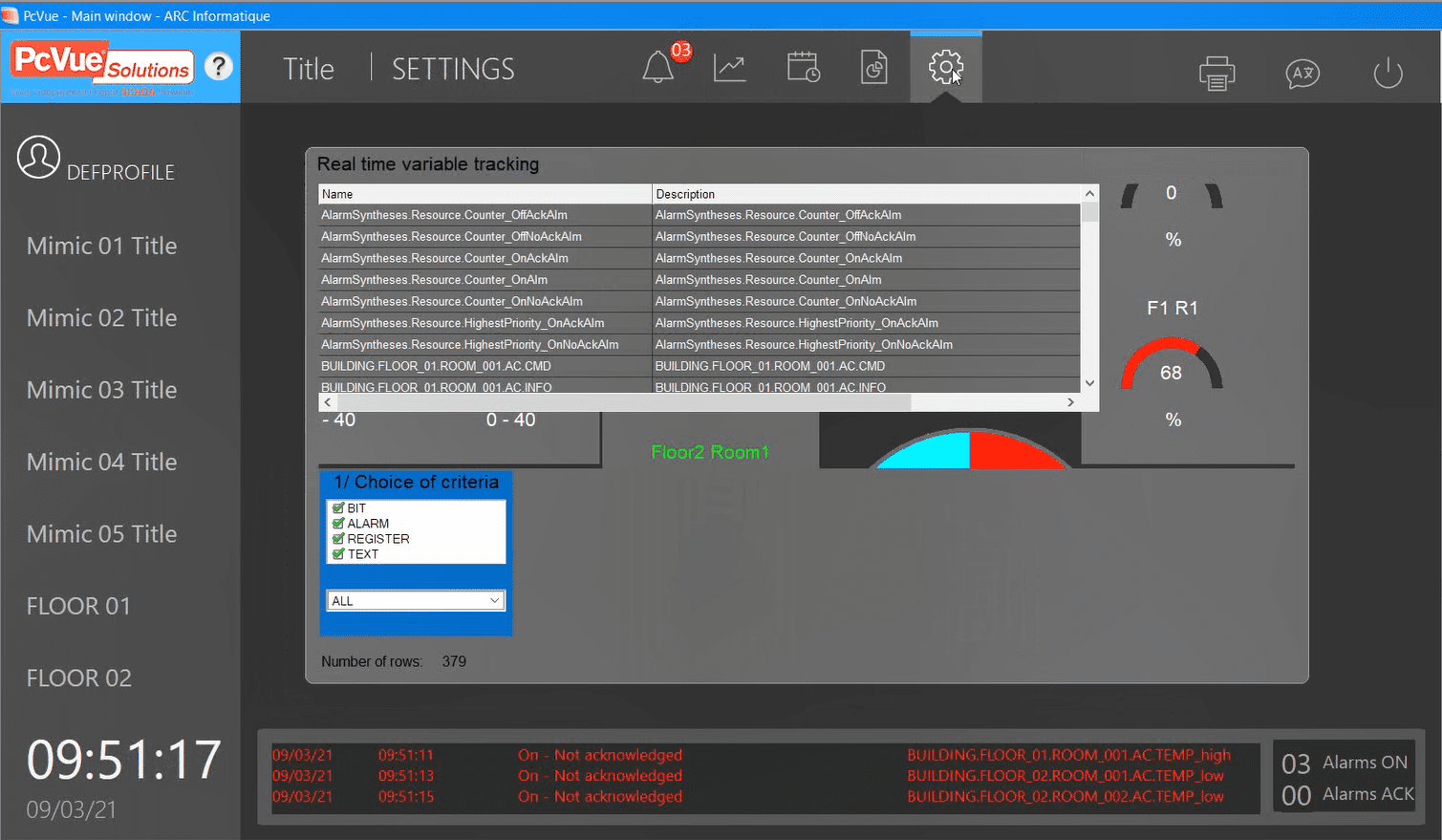Image resolution: width=1442 pixels, height=840 pixels.
Task: Click the F1 R1 gauge at 68%
Action: 1172,369
